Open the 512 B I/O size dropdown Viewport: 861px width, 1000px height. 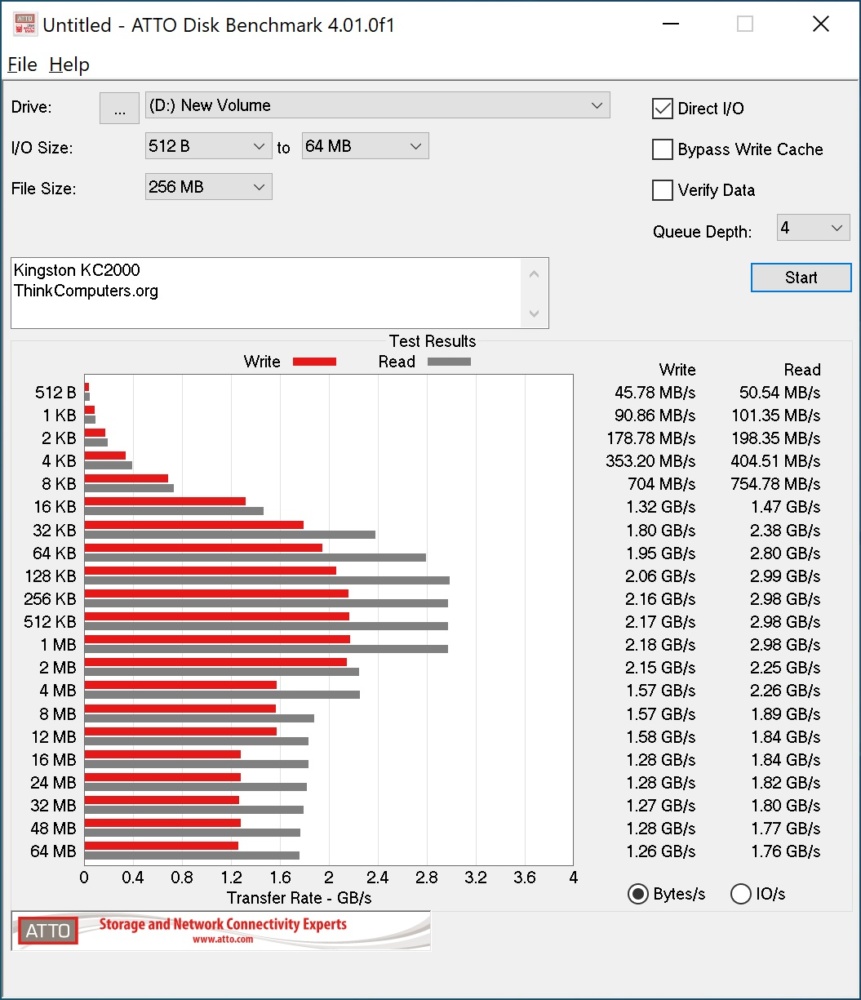pyautogui.click(x=209, y=146)
